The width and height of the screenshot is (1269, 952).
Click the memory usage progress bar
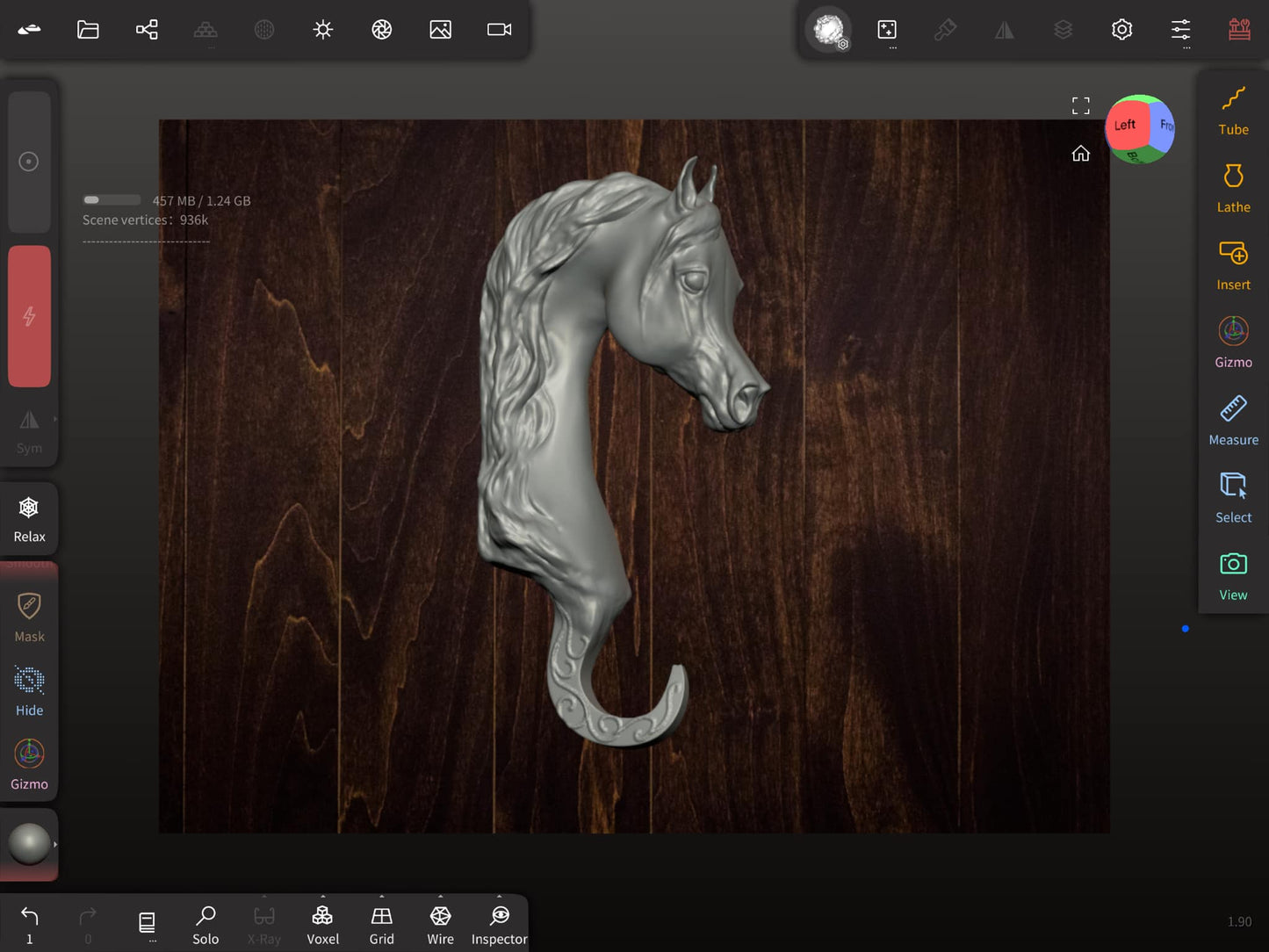112,199
